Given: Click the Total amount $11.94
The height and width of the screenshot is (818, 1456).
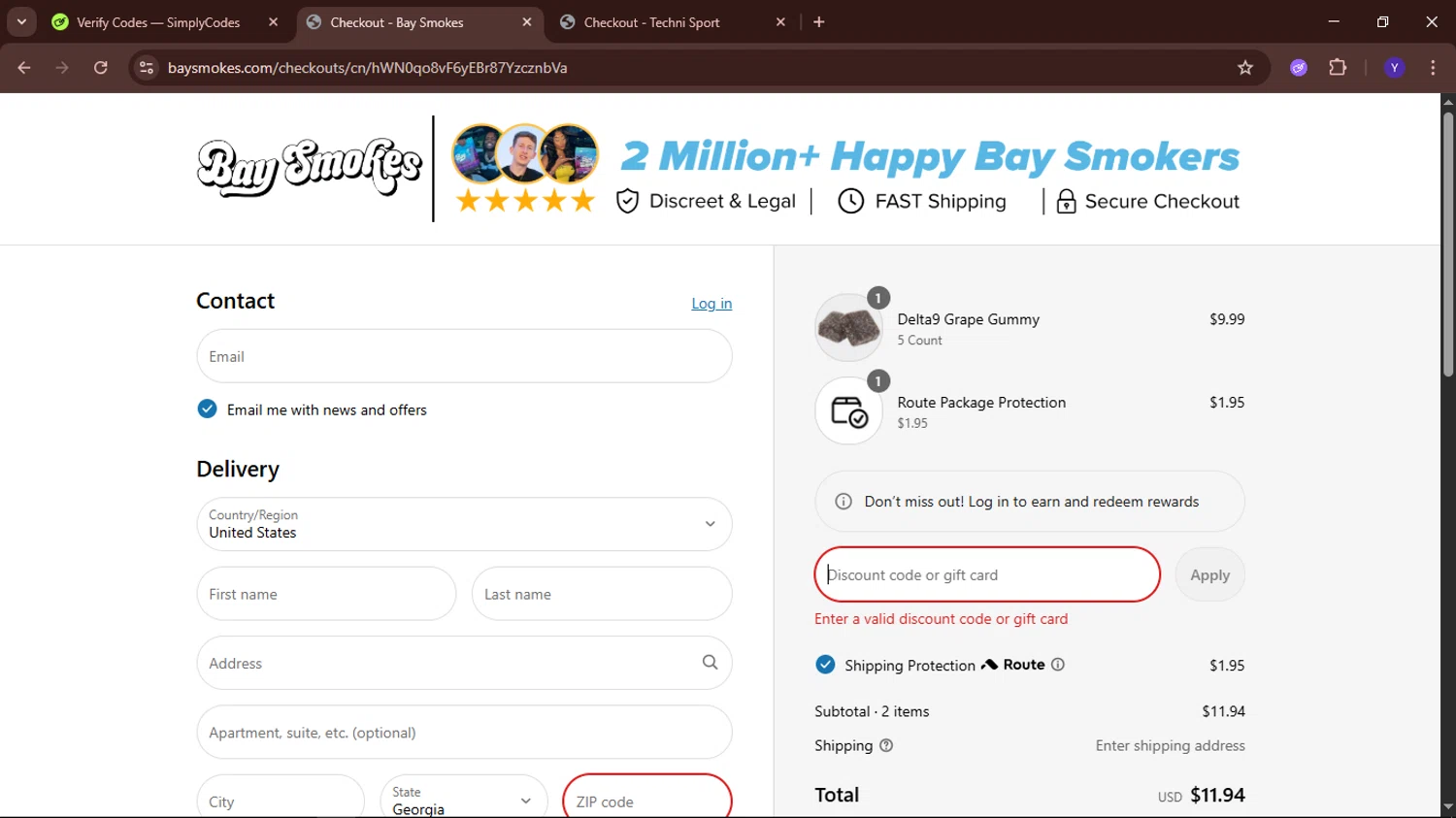Looking at the screenshot, I should pos(1217,795).
